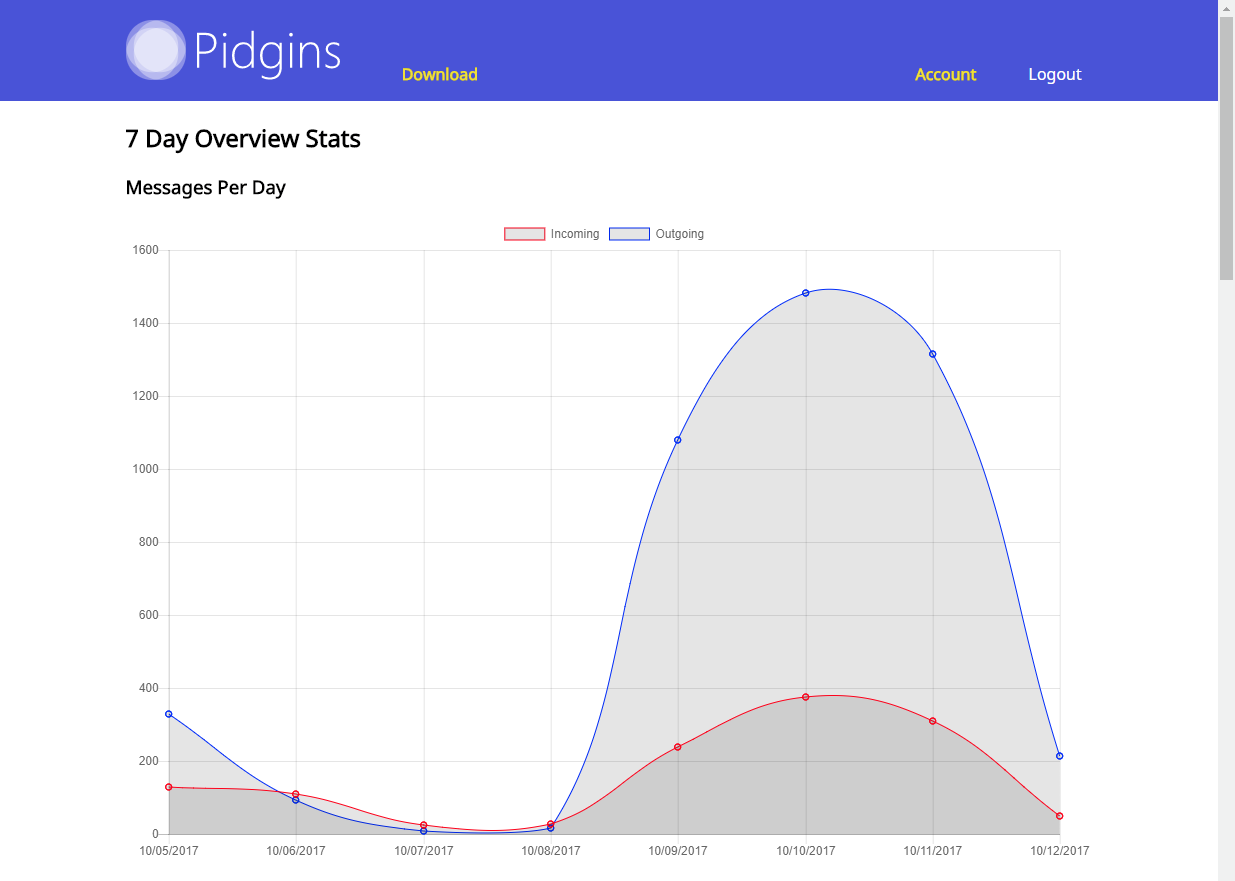Click the Incoming point on 10/06/2017
The image size is (1235, 881).
point(297,793)
